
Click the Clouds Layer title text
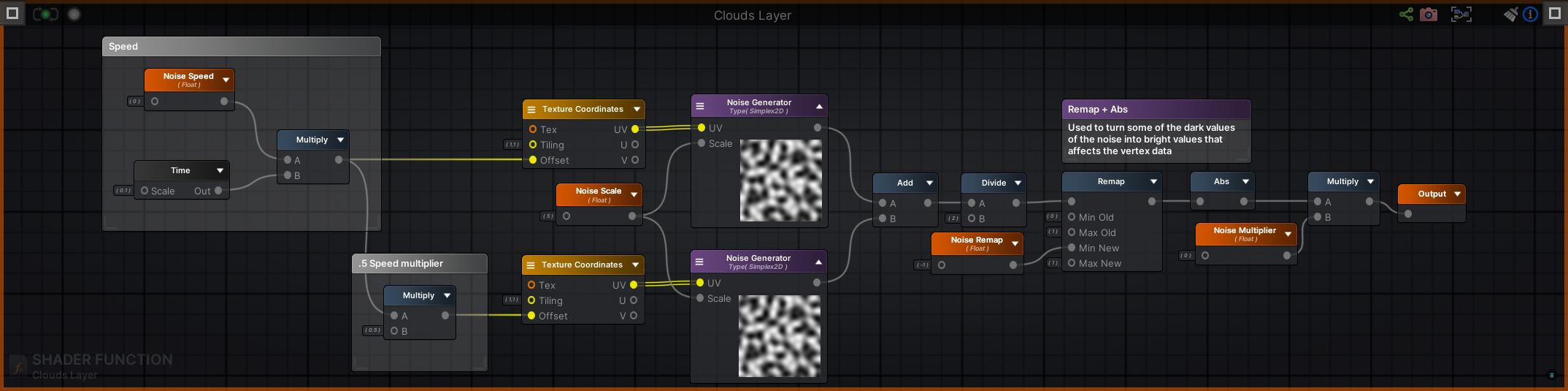click(x=753, y=15)
